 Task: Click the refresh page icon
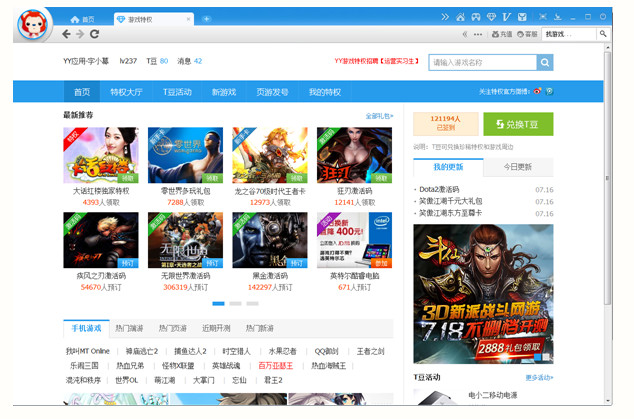pyautogui.click(x=95, y=34)
